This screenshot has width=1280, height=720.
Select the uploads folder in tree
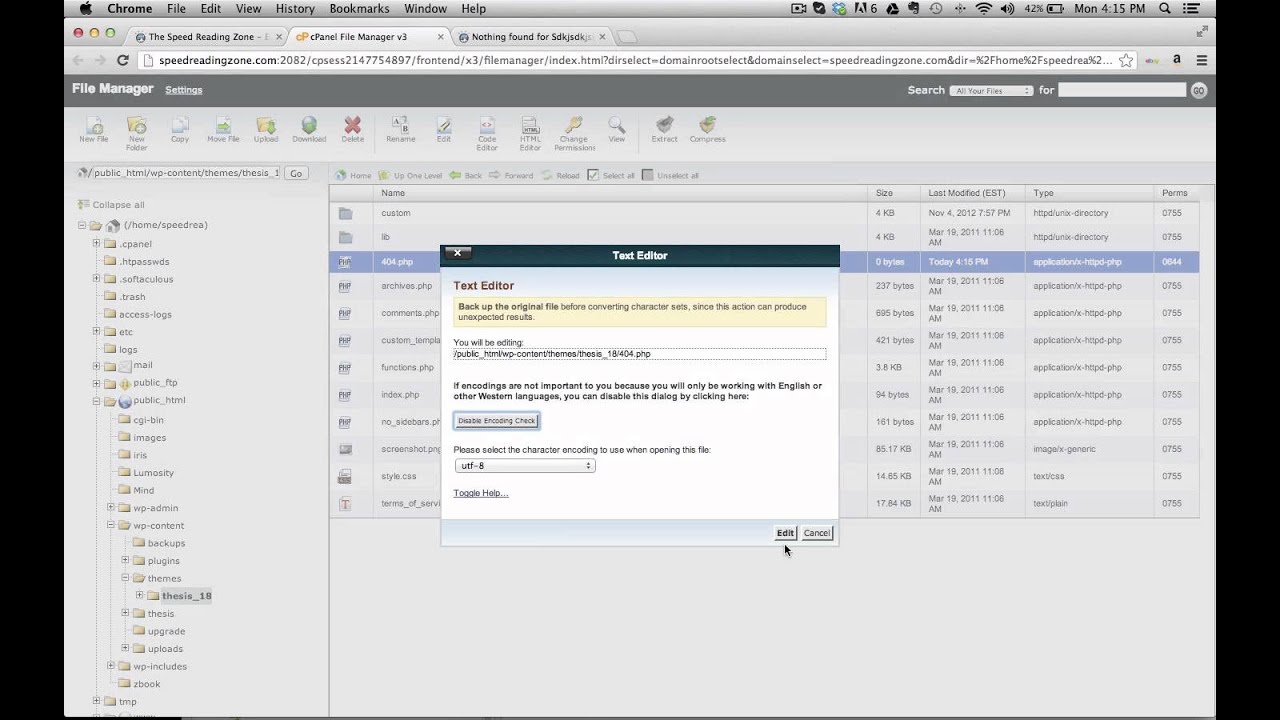[x=166, y=649]
